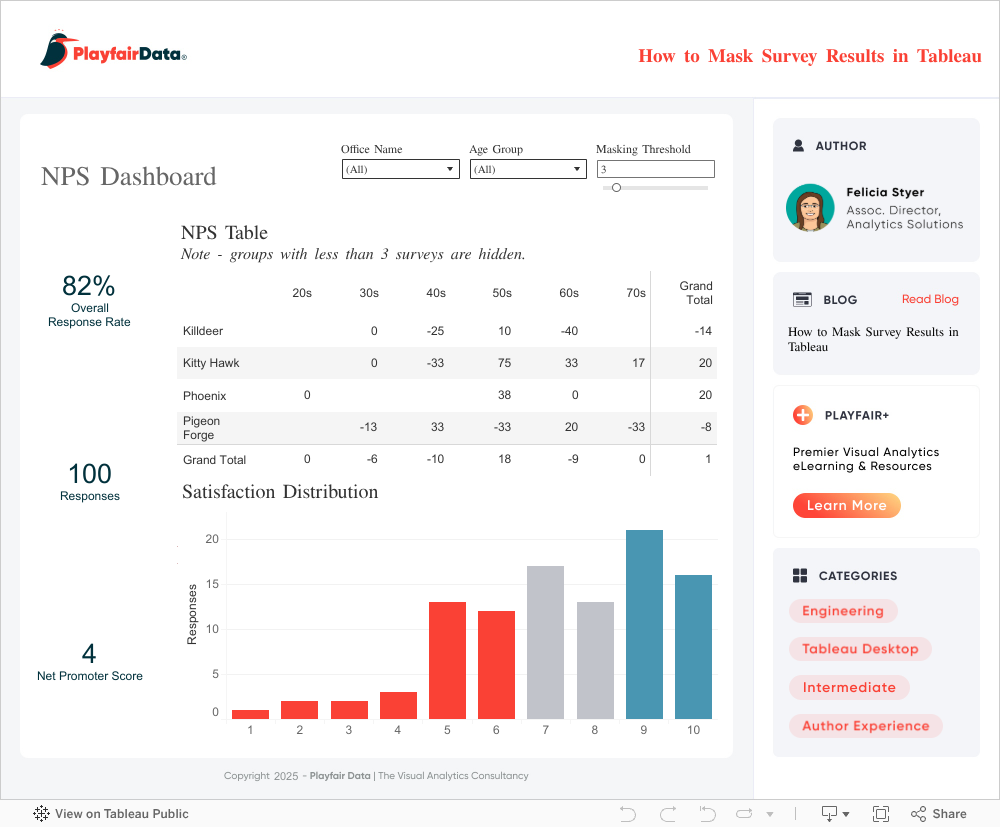Screen dimensions: 1000x827
Task: Share the dashboard via Share button
Action: 938,813
